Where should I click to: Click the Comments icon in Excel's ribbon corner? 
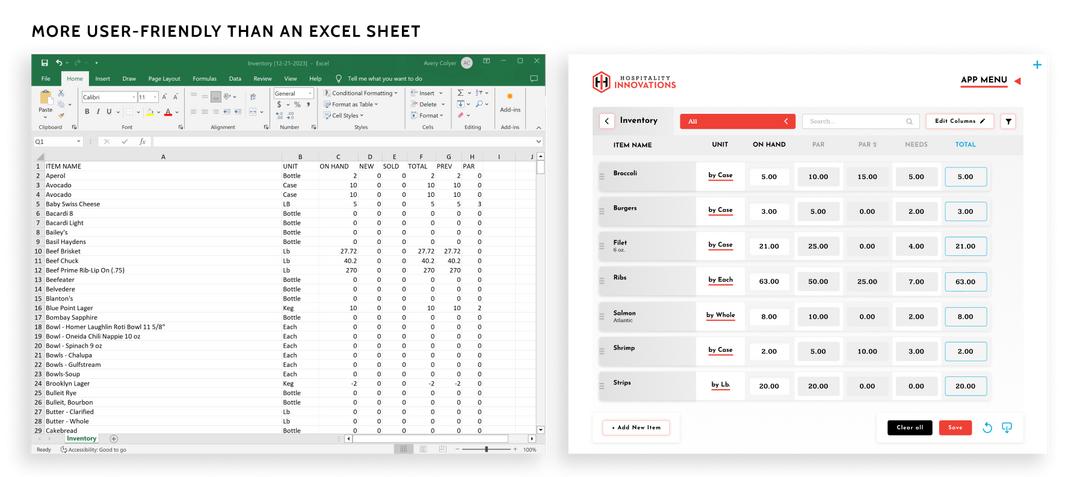pyautogui.click(x=534, y=79)
